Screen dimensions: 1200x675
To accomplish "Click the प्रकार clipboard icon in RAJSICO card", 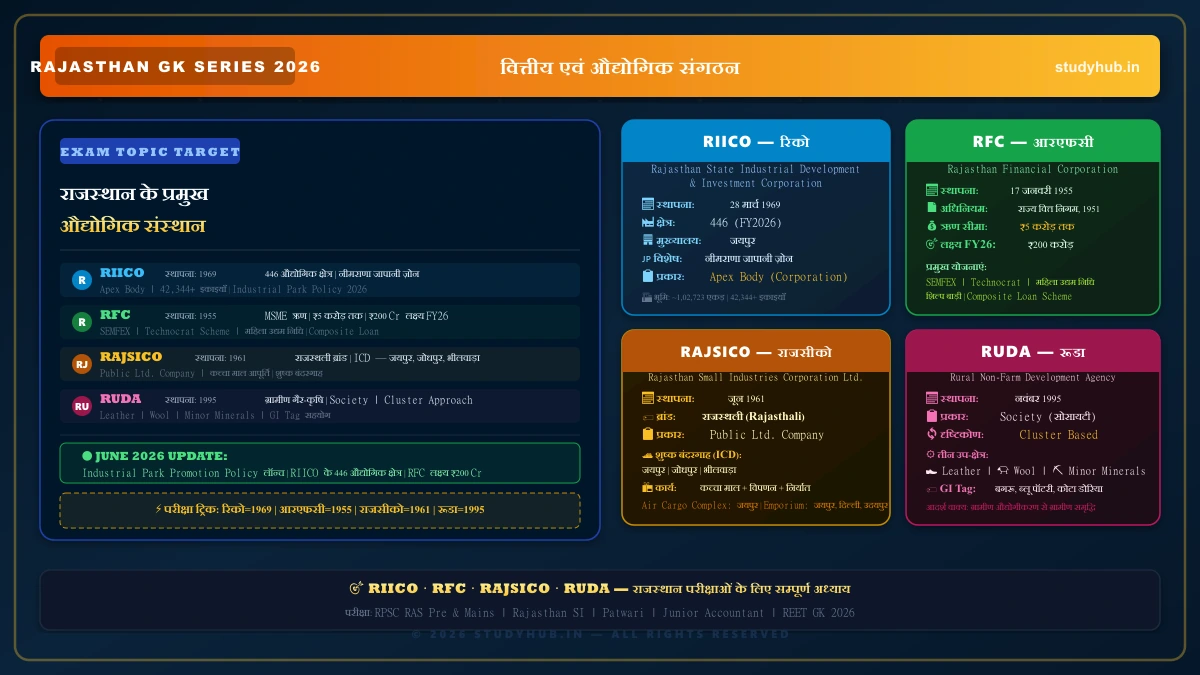I will coord(647,434).
